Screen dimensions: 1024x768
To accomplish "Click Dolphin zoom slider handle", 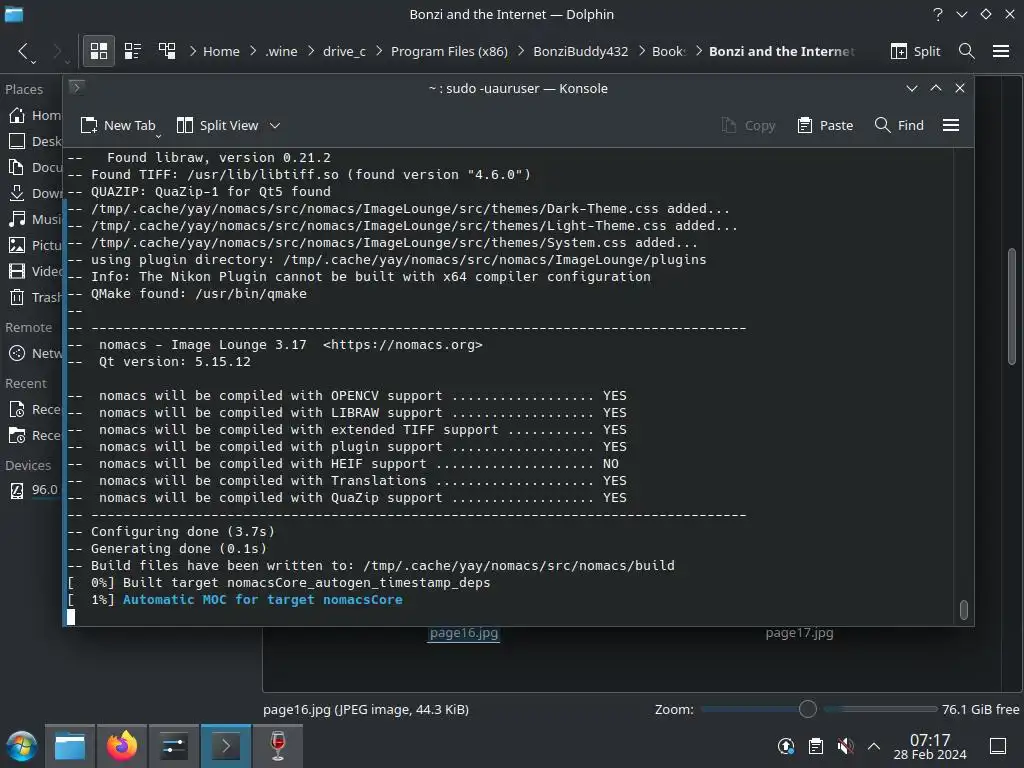I will [808, 709].
